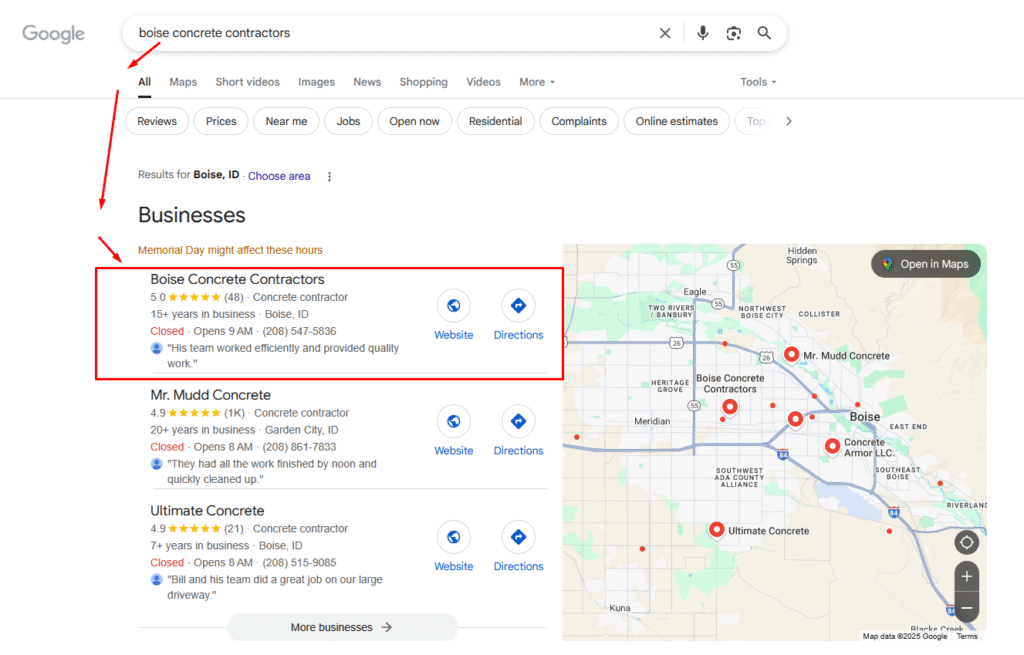Viewport: 1024px width, 655px height.
Task: Click the (48) review count
Action: point(234,297)
